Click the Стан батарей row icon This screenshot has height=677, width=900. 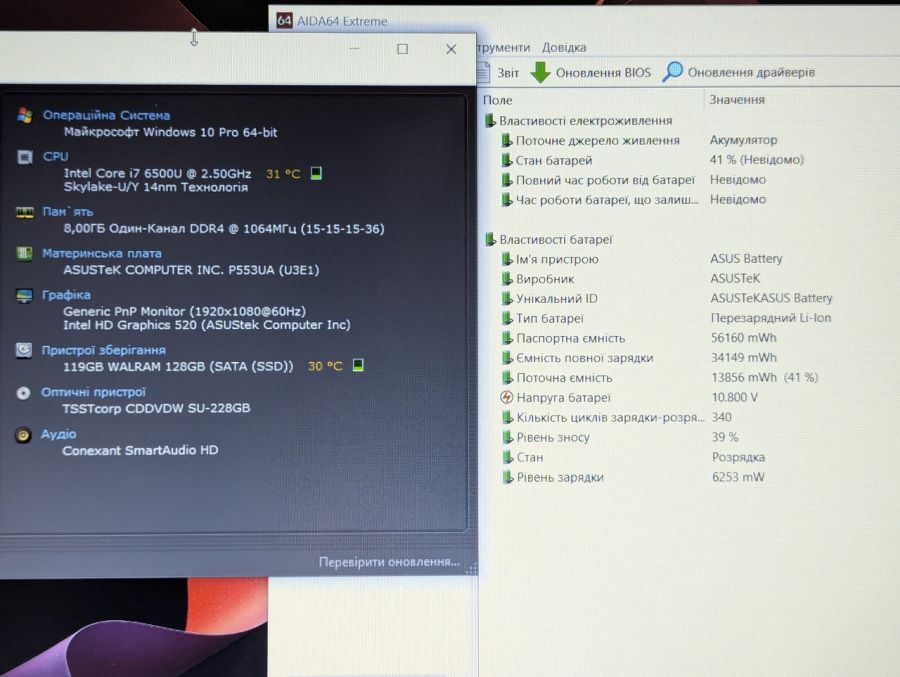[x=506, y=160]
